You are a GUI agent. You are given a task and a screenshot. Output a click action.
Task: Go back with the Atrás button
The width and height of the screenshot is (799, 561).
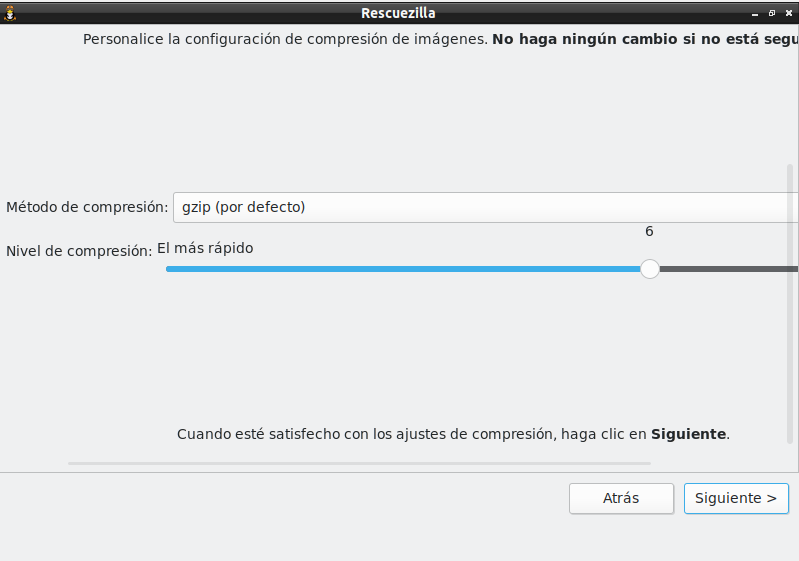click(x=620, y=498)
